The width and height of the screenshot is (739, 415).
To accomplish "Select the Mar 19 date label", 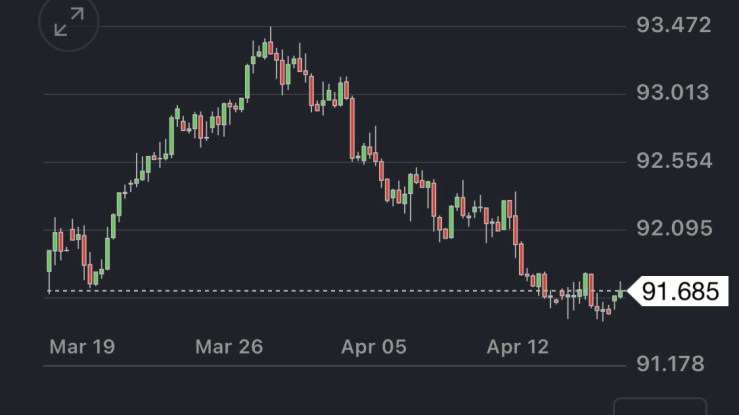I will [x=82, y=347].
